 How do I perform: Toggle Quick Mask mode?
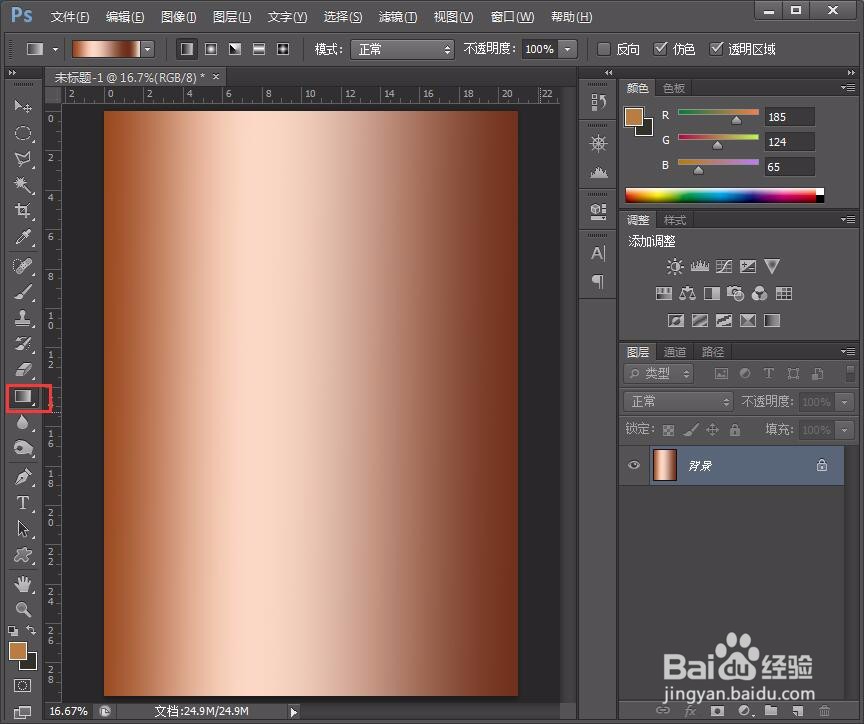point(23,685)
